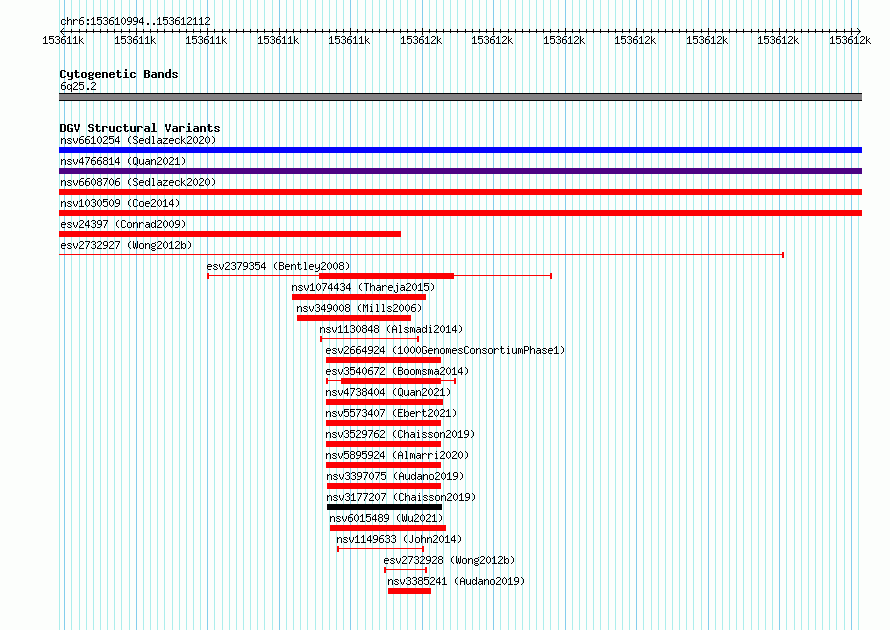This screenshot has width=890, height=630.
Task: Select the nsv4738404 (Quan2021) label
Action: pyautogui.click(x=388, y=392)
